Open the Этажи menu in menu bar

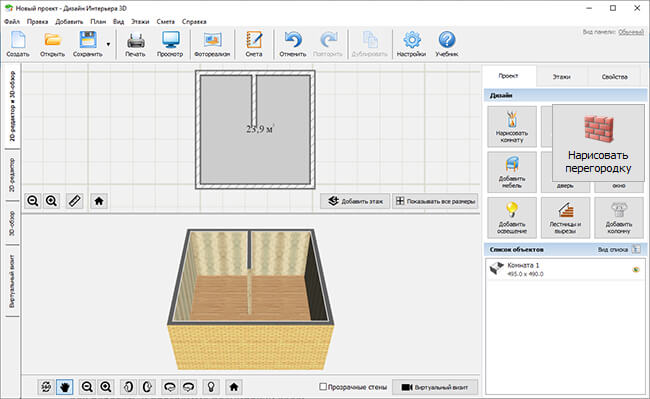pos(140,22)
